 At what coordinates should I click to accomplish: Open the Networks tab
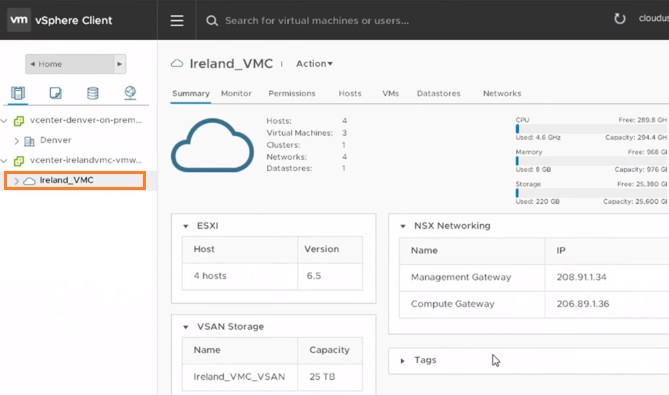click(502, 93)
